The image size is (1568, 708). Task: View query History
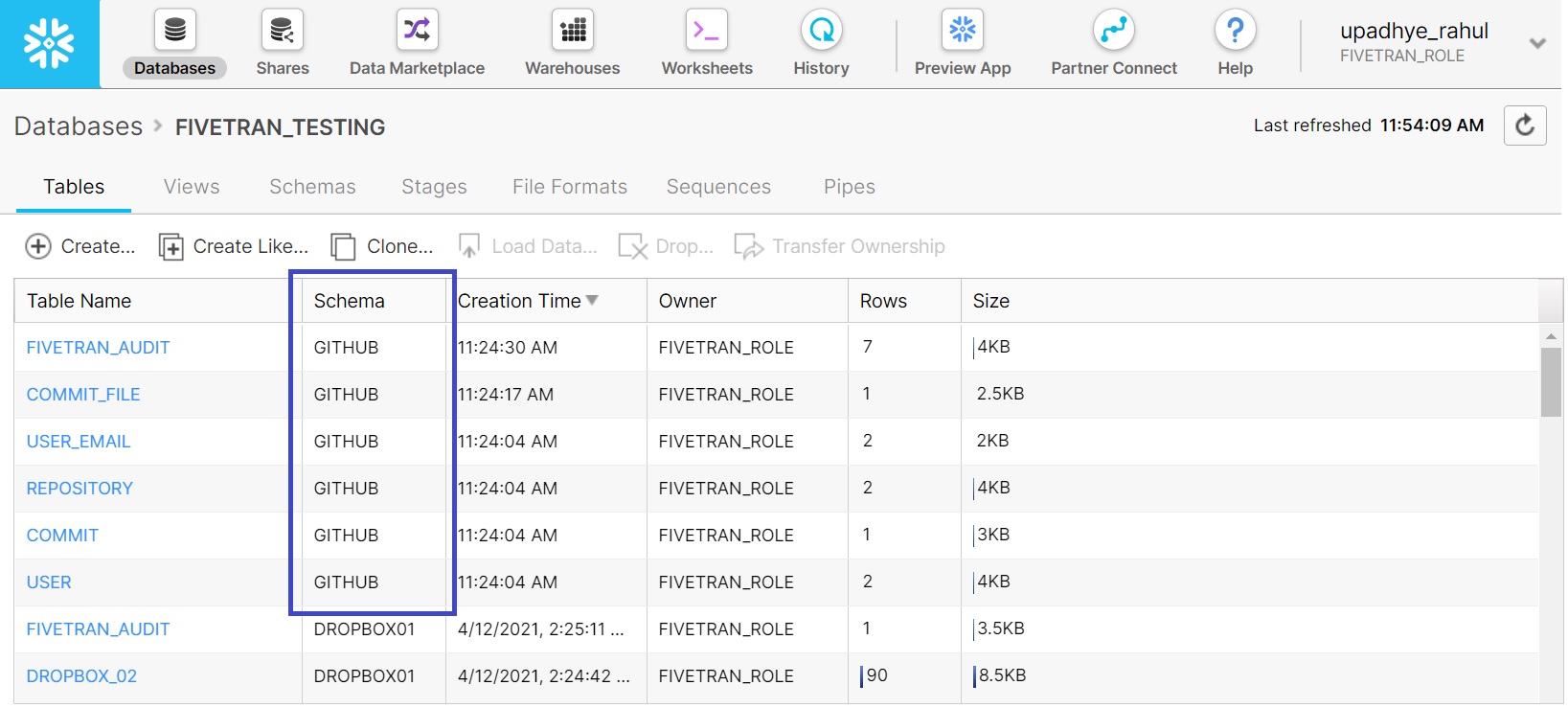821,44
